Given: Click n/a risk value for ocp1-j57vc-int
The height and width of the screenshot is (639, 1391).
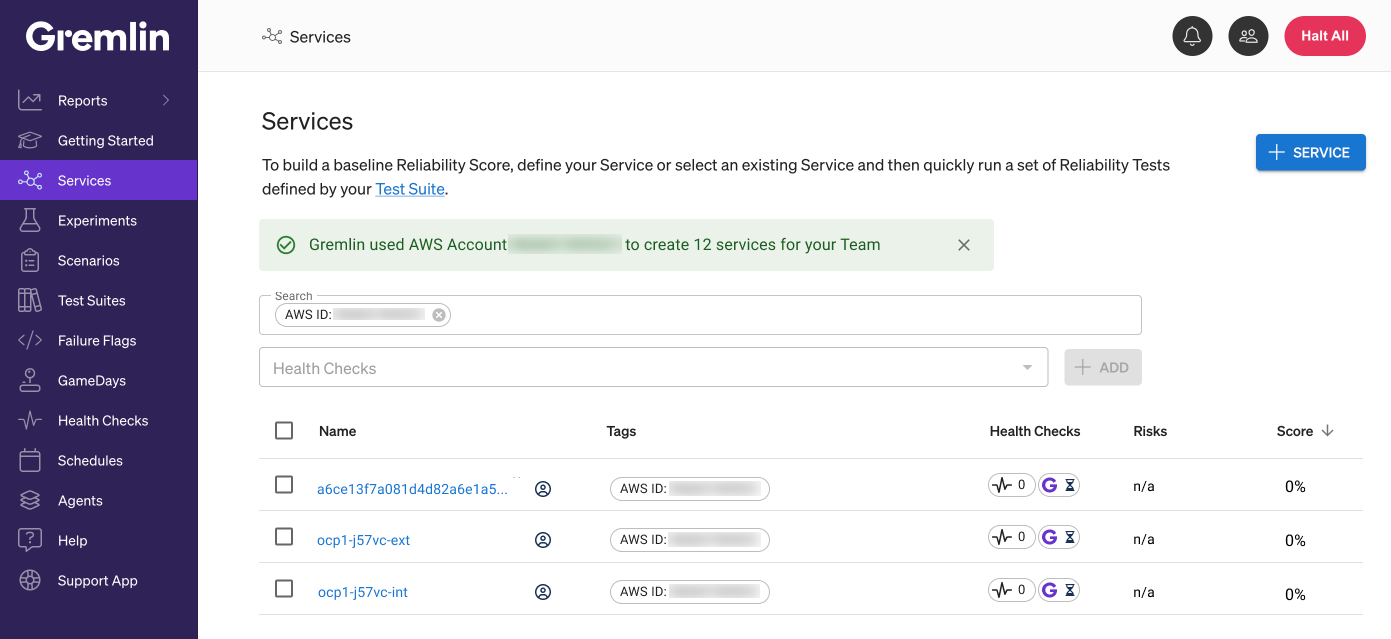Looking at the screenshot, I should [1144, 592].
